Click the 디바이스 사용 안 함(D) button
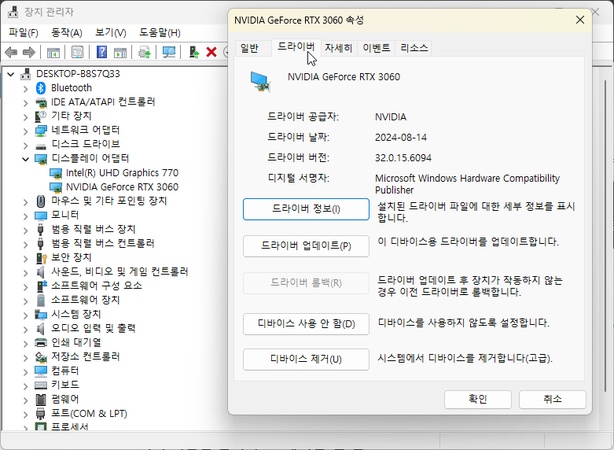Screen dimensions: 614x450 click(306, 324)
